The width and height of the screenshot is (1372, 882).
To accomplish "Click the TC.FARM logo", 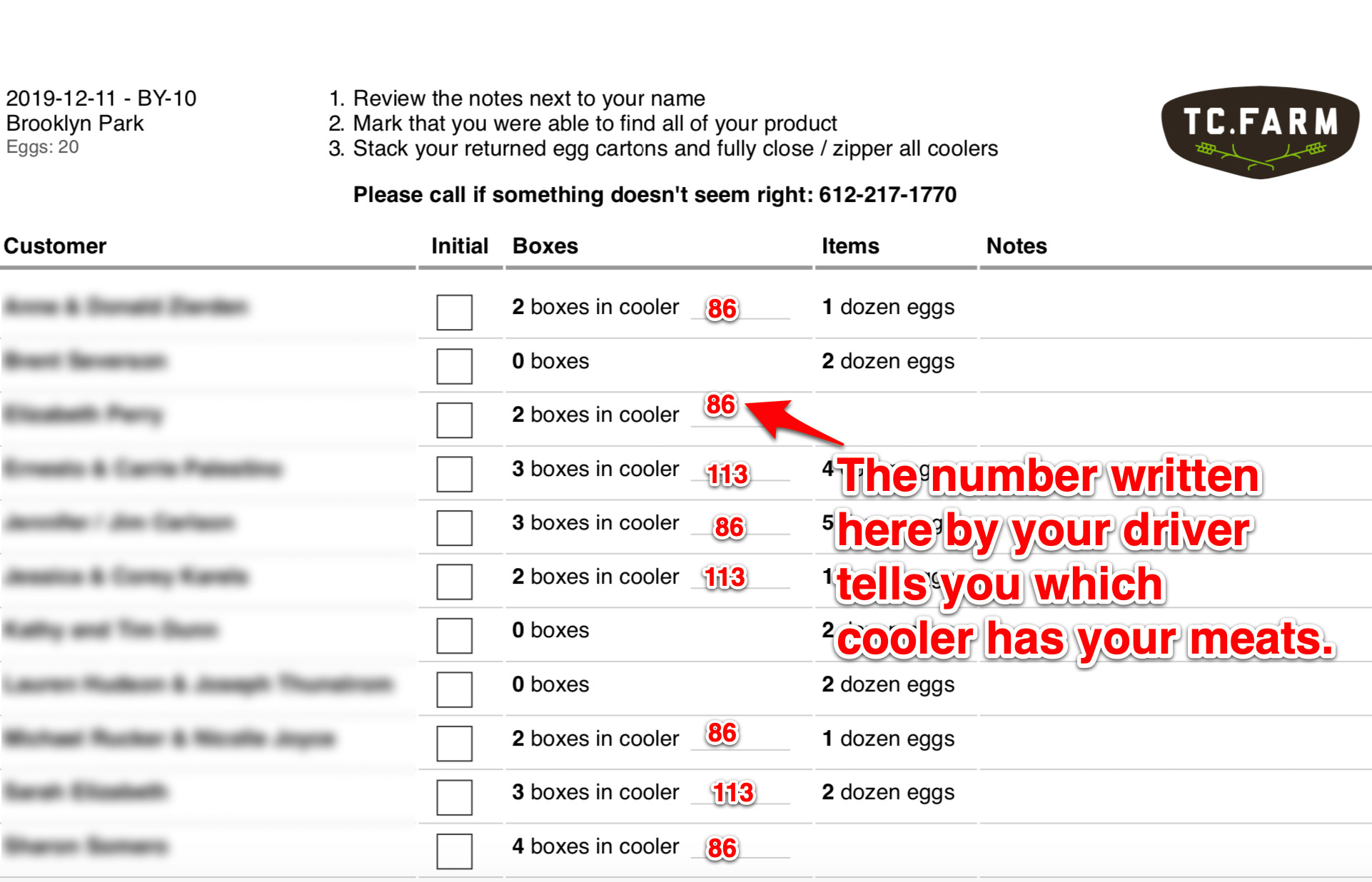I will point(1260,132).
